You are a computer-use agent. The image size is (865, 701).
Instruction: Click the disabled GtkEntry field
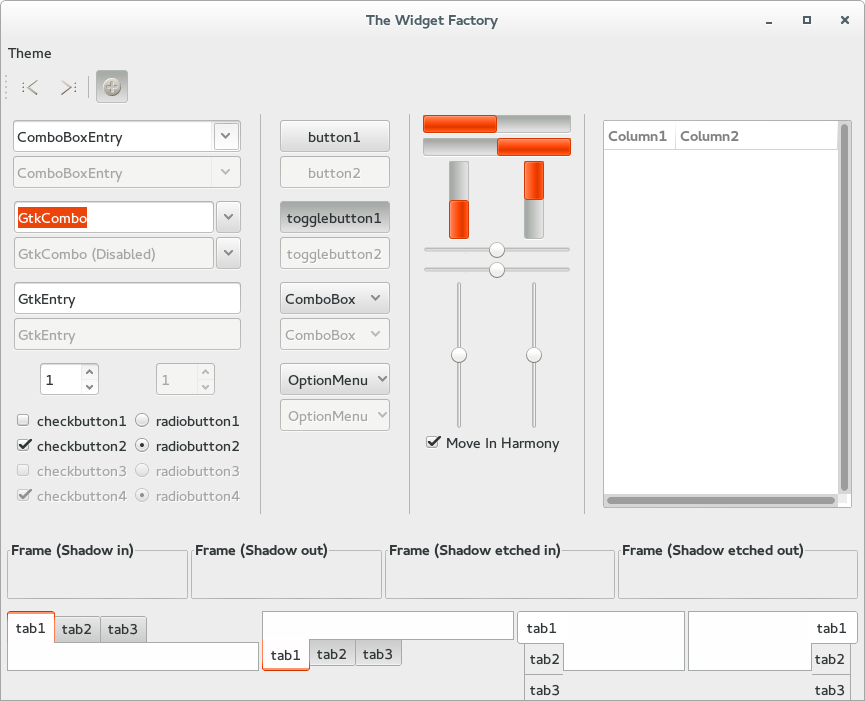[x=127, y=334]
